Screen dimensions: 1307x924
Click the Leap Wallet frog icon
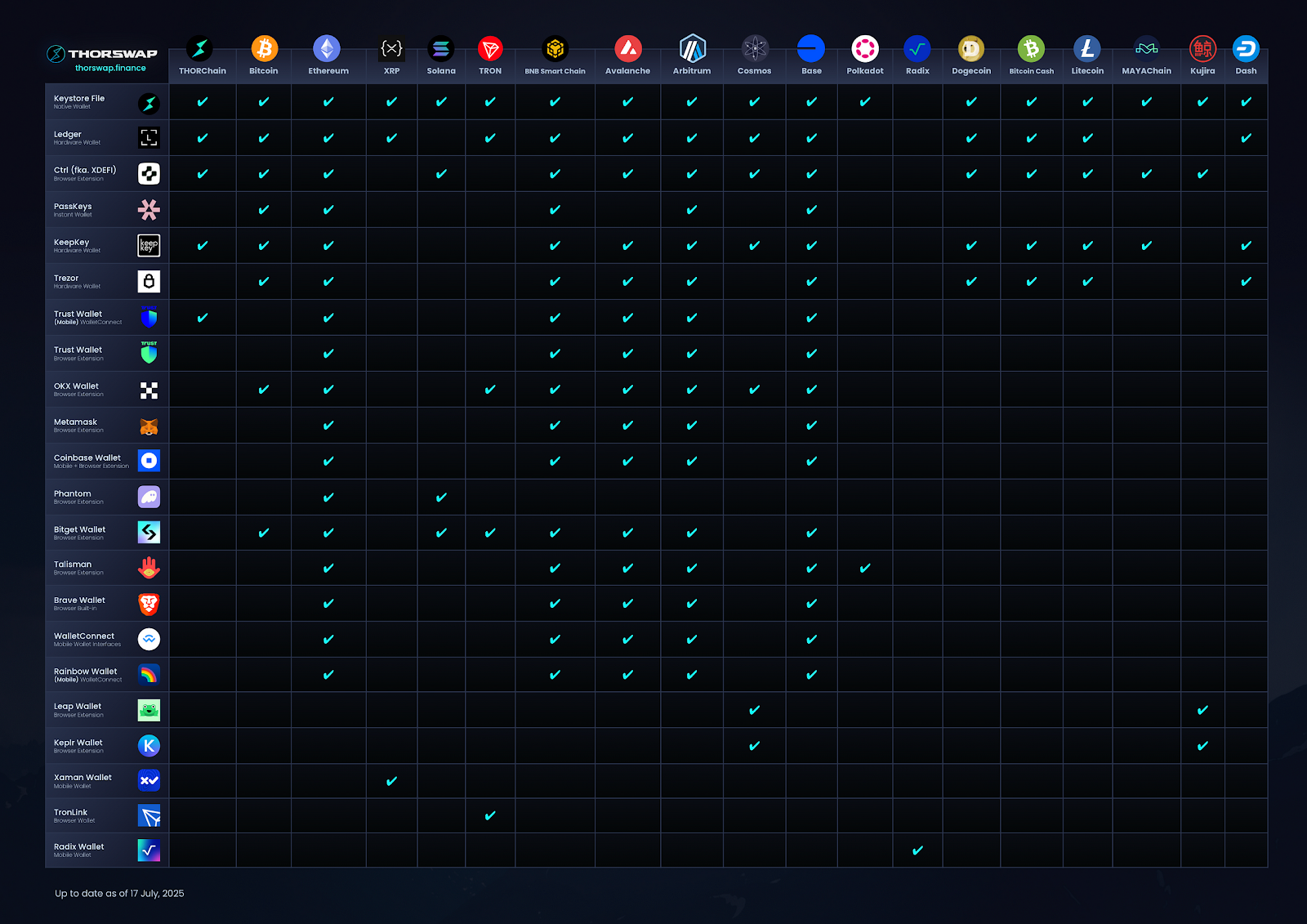[149, 710]
